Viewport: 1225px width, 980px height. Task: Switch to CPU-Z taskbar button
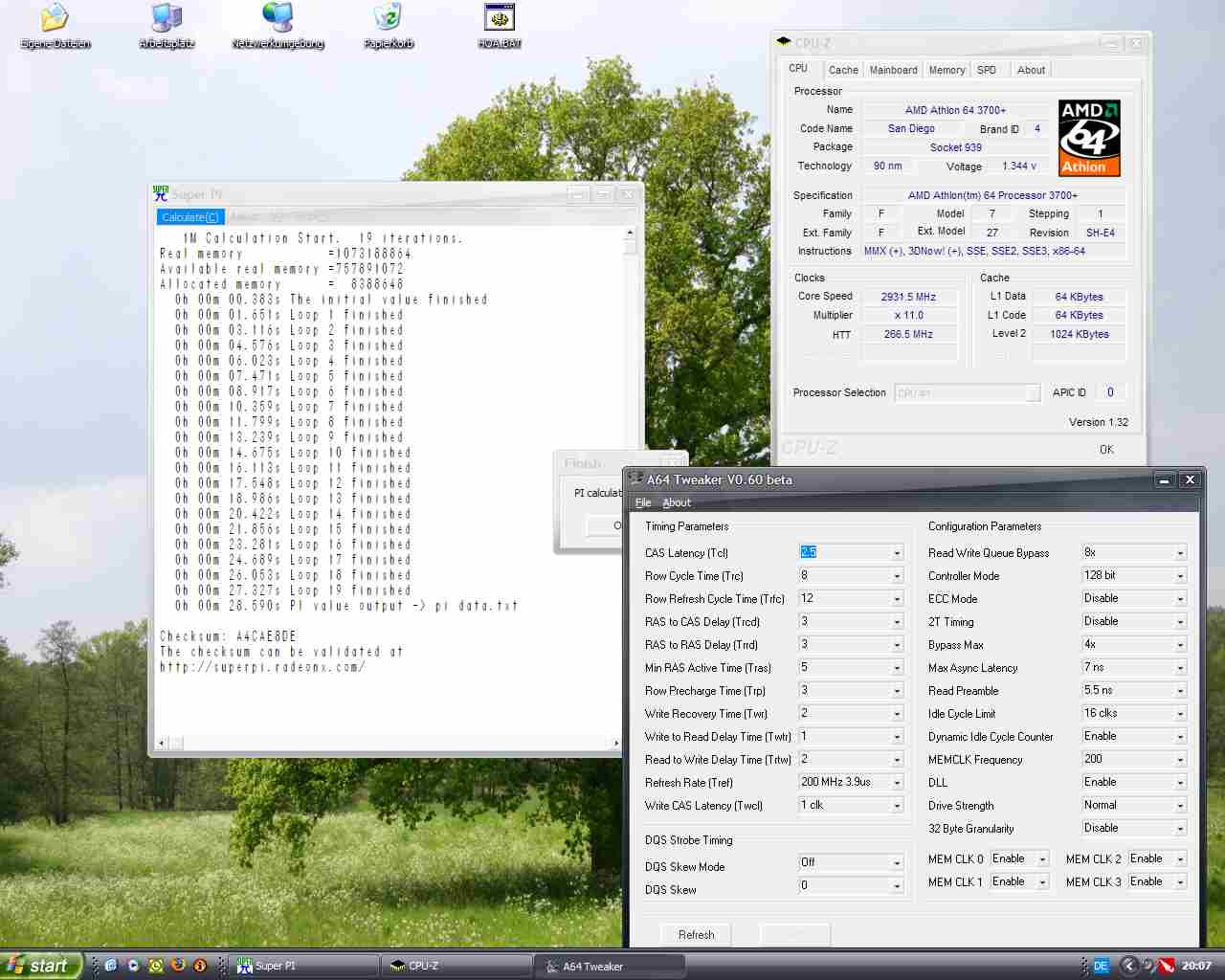point(458,966)
